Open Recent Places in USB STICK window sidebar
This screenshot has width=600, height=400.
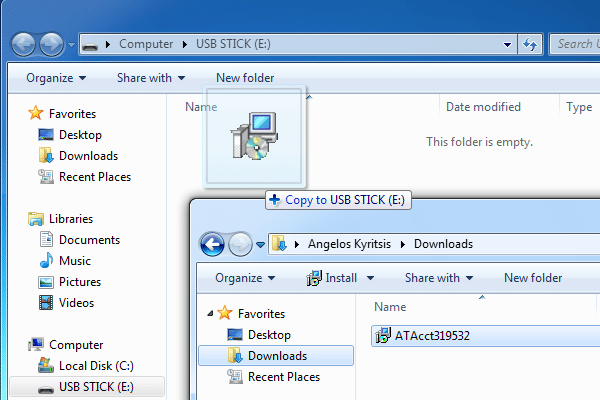tap(95, 177)
